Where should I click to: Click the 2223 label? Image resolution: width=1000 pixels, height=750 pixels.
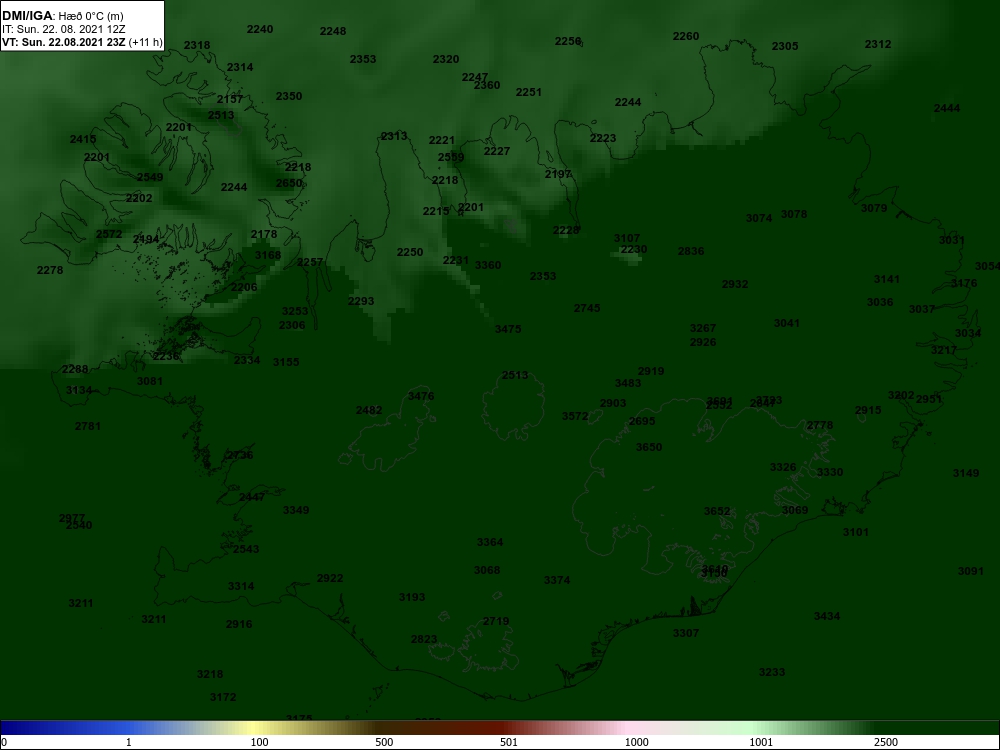603,138
